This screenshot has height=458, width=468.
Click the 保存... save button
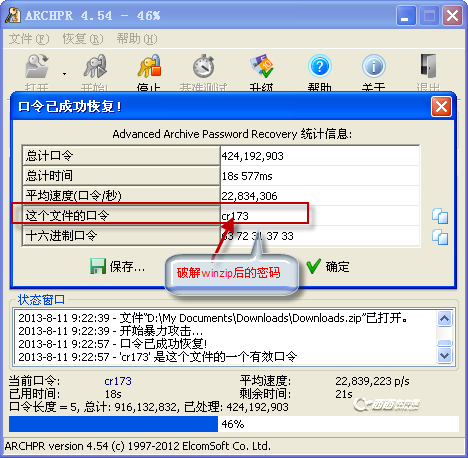[x=117, y=267]
